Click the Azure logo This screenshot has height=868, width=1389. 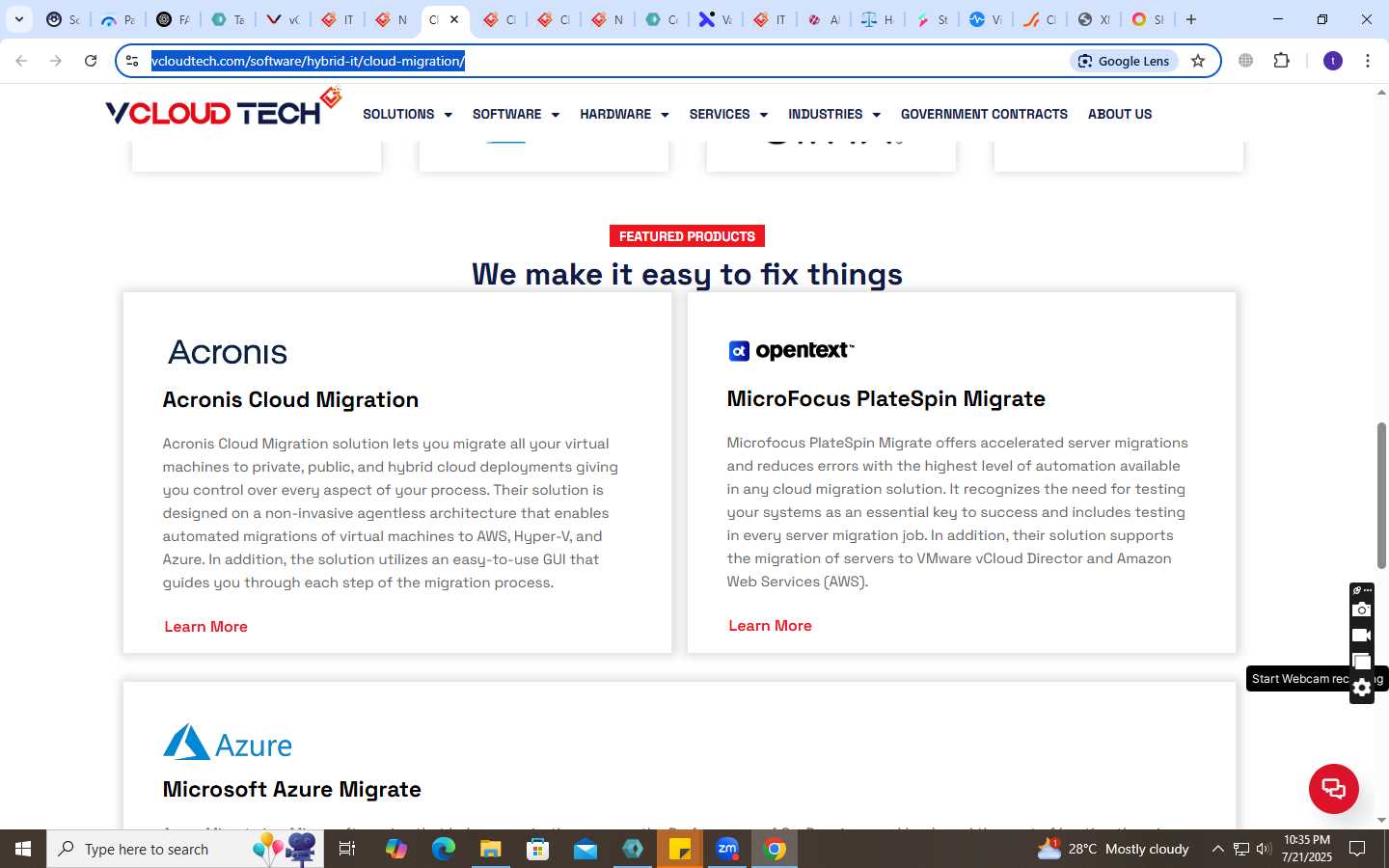click(228, 743)
